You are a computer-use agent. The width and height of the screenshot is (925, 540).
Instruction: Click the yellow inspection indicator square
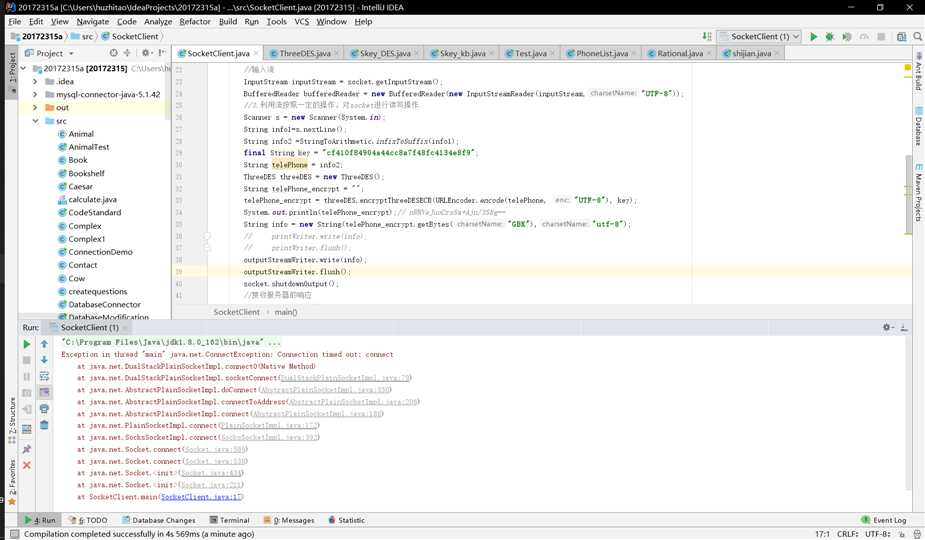point(908,68)
